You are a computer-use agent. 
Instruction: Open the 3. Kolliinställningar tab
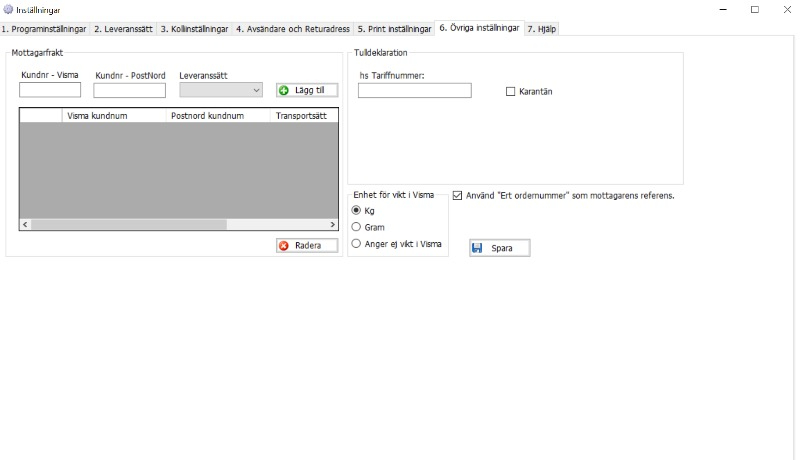[194, 29]
